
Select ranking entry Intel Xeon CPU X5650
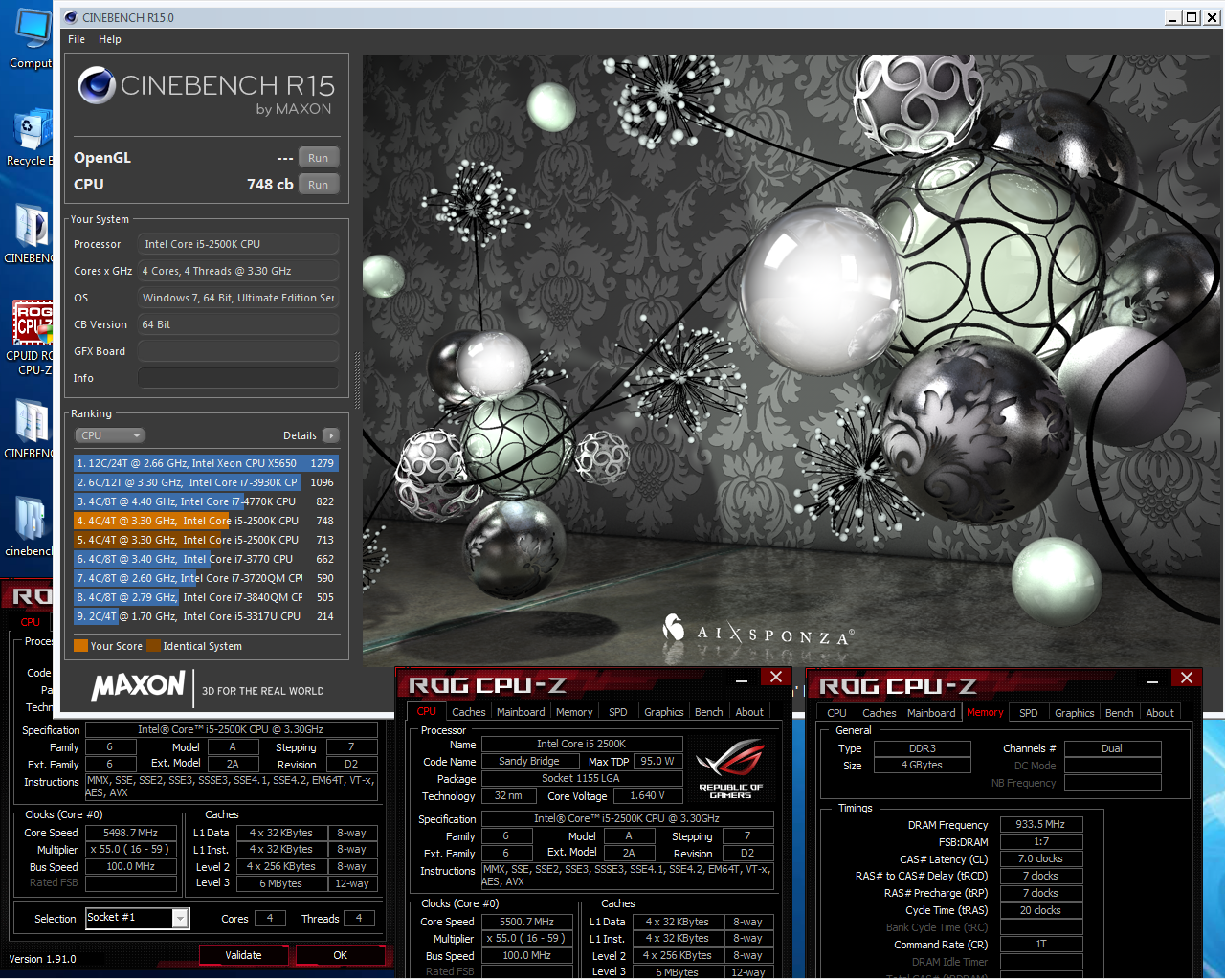coord(206,463)
